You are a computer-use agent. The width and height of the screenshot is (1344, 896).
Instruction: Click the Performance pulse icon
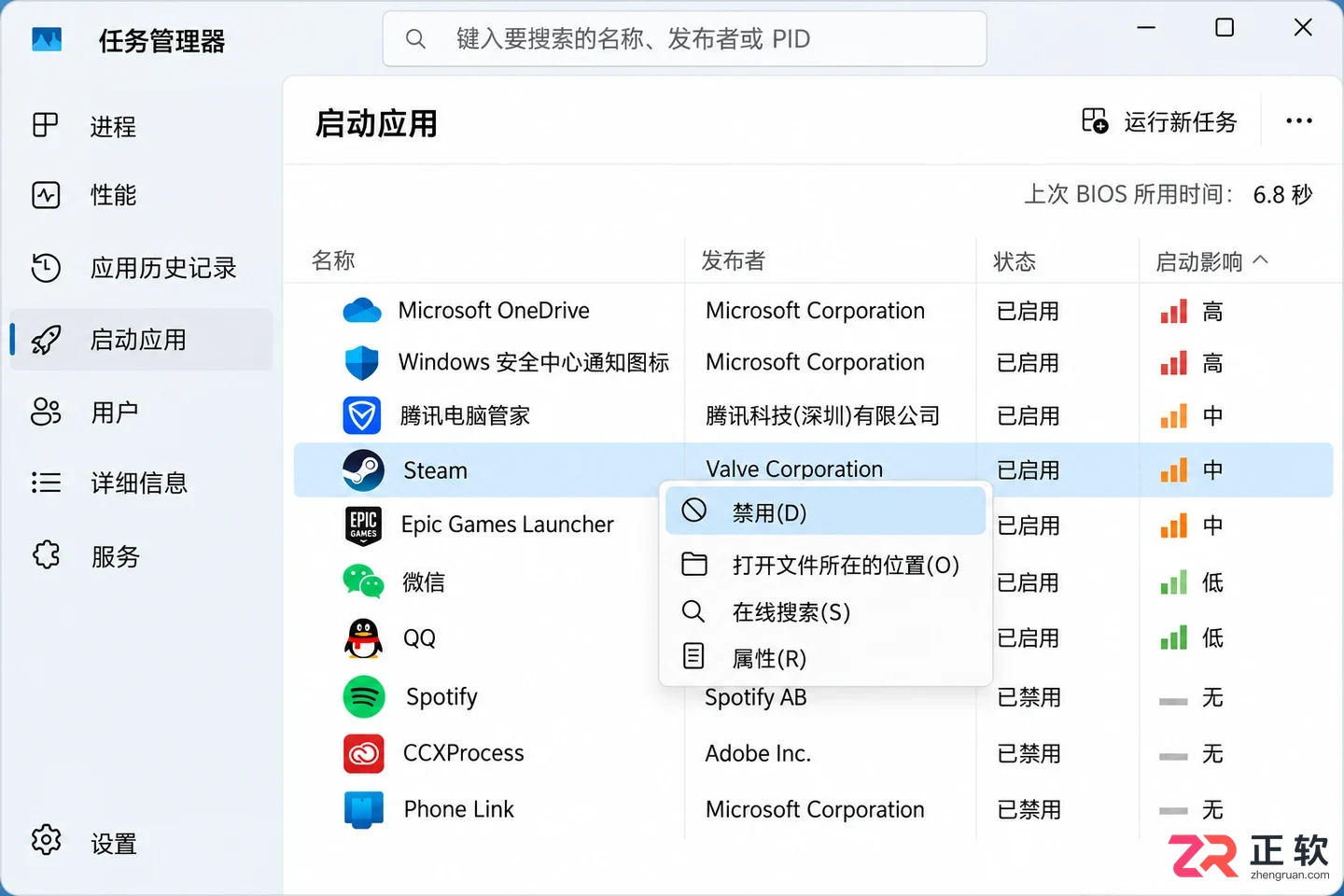point(46,195)
